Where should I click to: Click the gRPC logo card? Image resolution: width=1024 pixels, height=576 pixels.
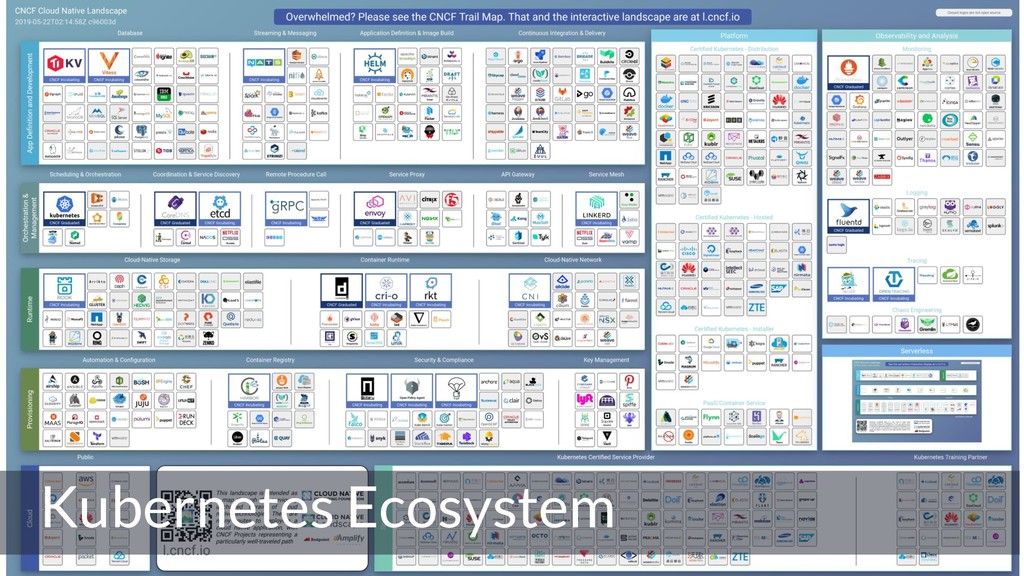286,209
